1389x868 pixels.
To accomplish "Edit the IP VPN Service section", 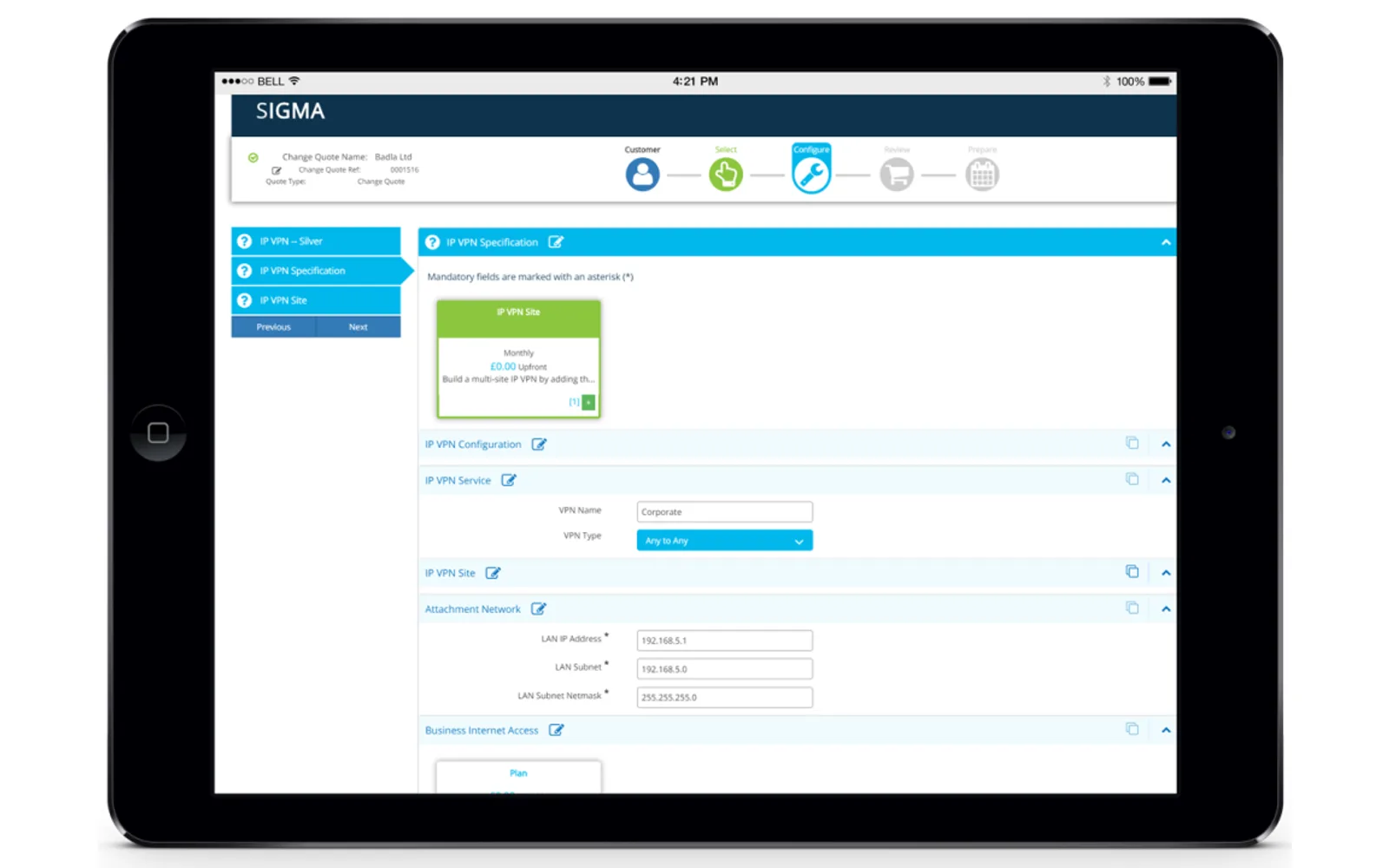I will (509, 480).
